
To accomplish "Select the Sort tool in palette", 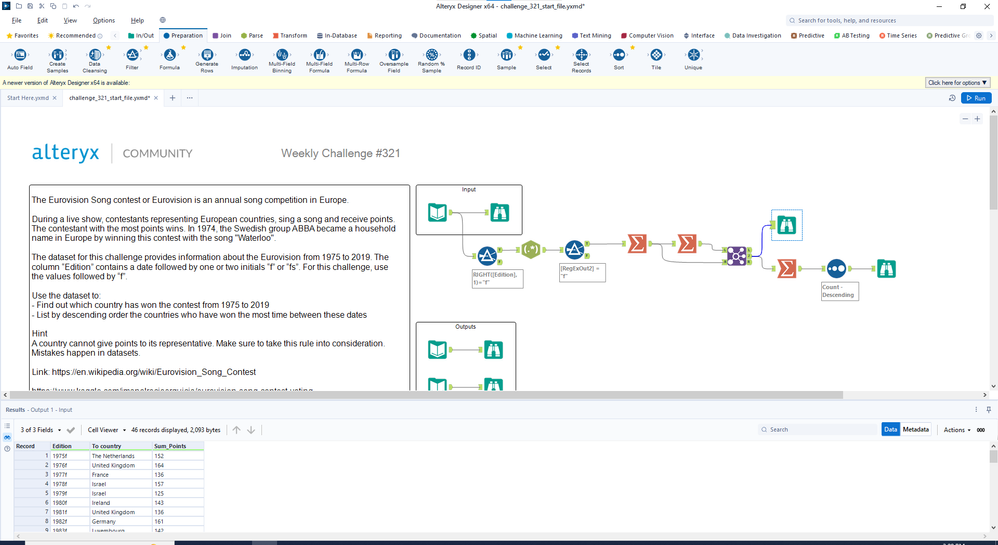I will pyautogui.click(x=619, y=59).
